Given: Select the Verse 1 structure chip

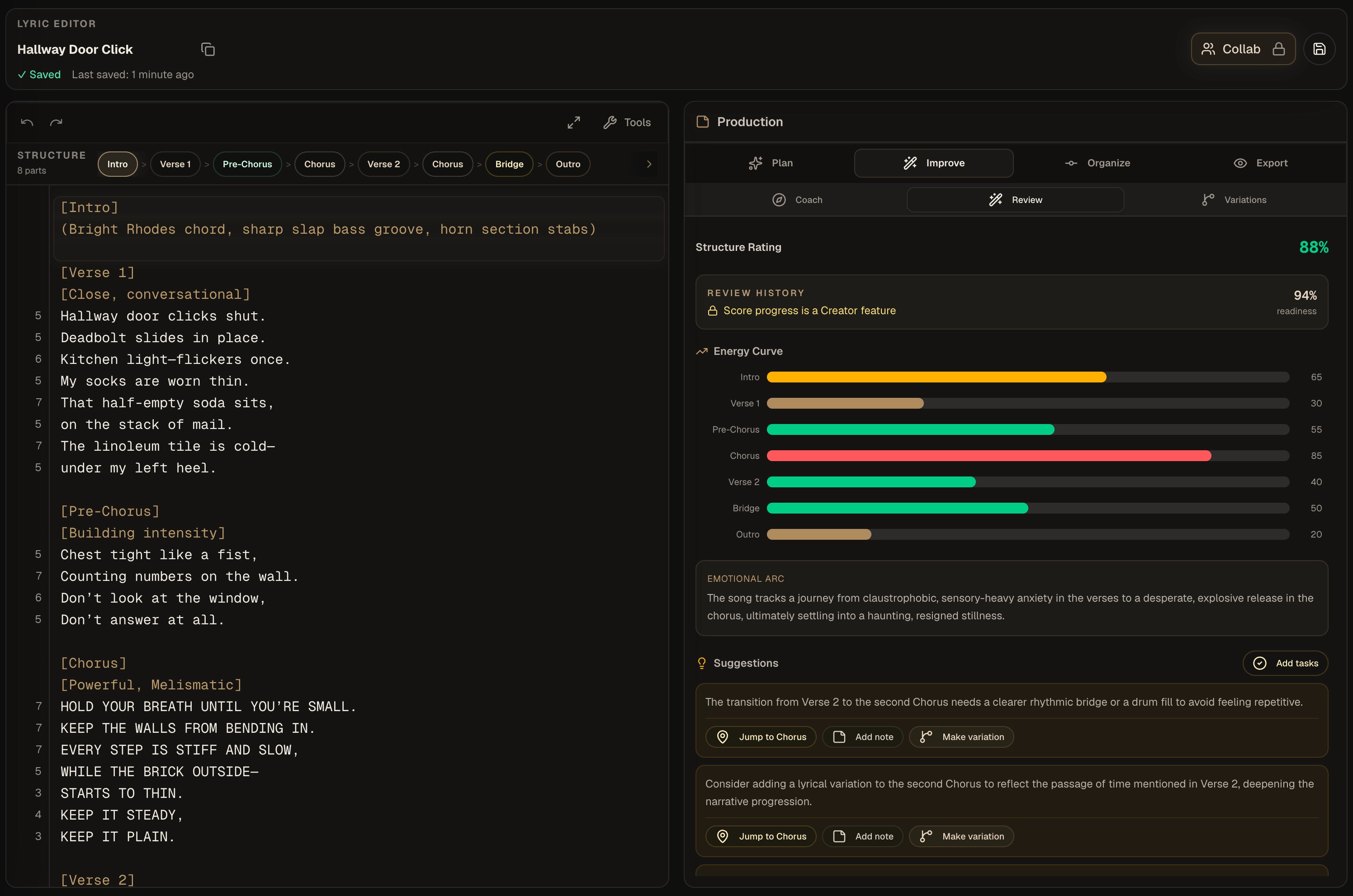Looking at the screenshot, I should (175, 164).
